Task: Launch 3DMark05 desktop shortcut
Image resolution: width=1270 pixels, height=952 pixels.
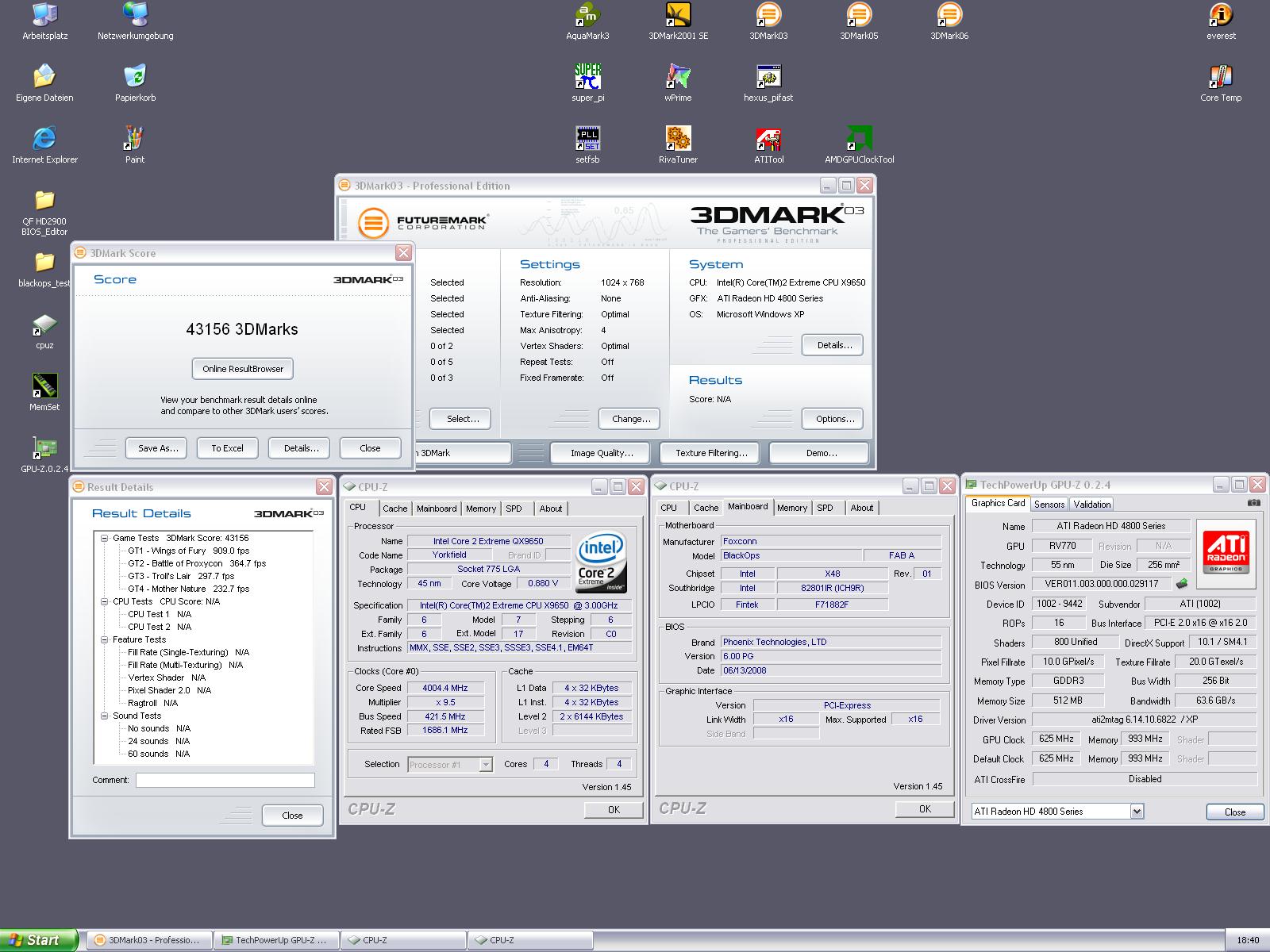Action: [859, 21]
